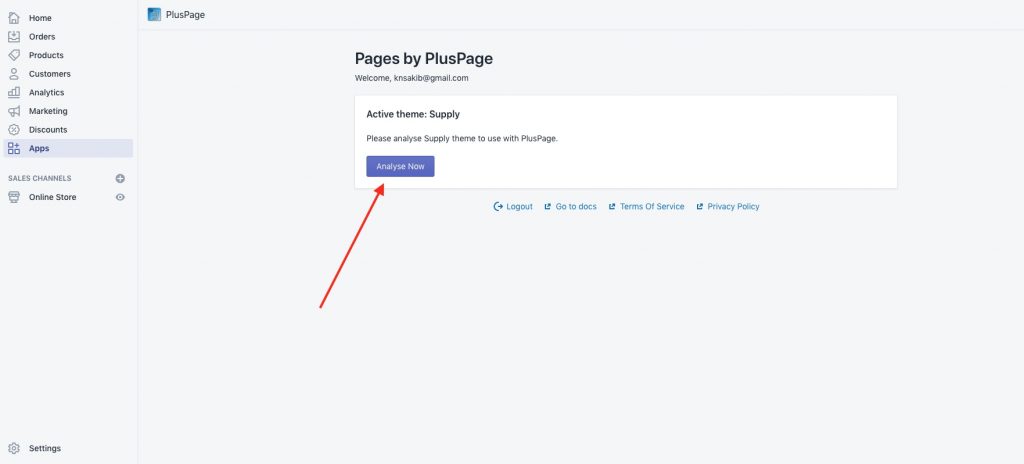Open the Go to docs link
1024x464 pixels.
coord(576,207)
